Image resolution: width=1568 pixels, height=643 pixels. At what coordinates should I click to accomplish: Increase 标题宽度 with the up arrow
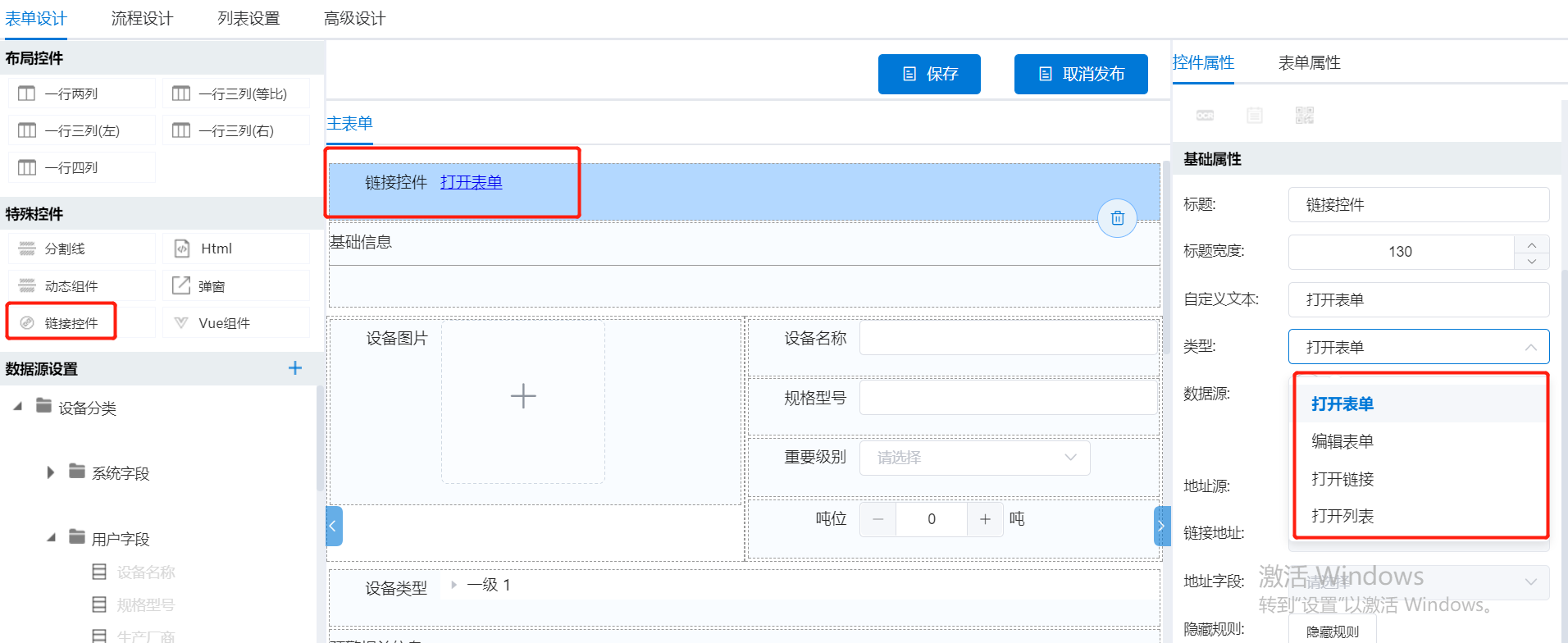1532,244
